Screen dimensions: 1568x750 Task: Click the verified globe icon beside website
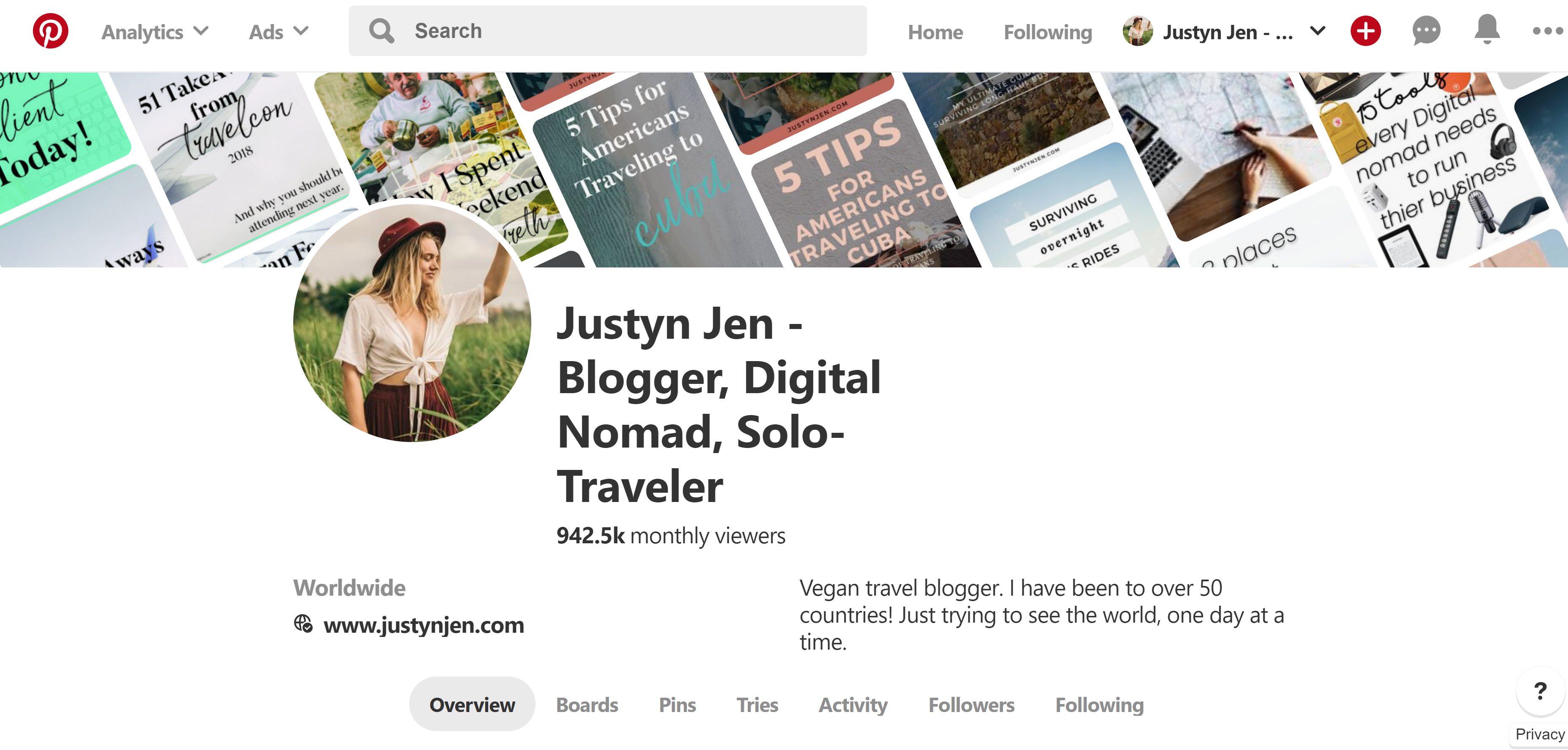pyautogui.click(x=303, y=623)
